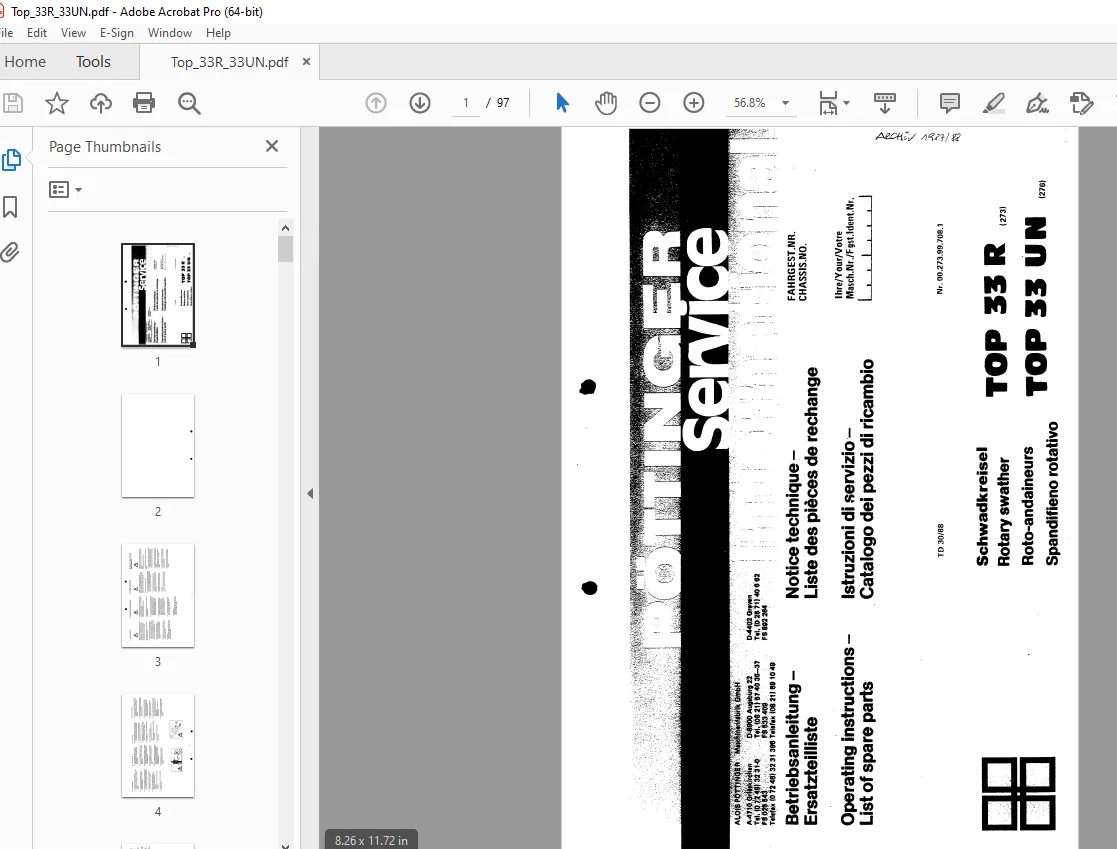Open the Help menu
Screen dimensions: 1117x849
point(218,33)
